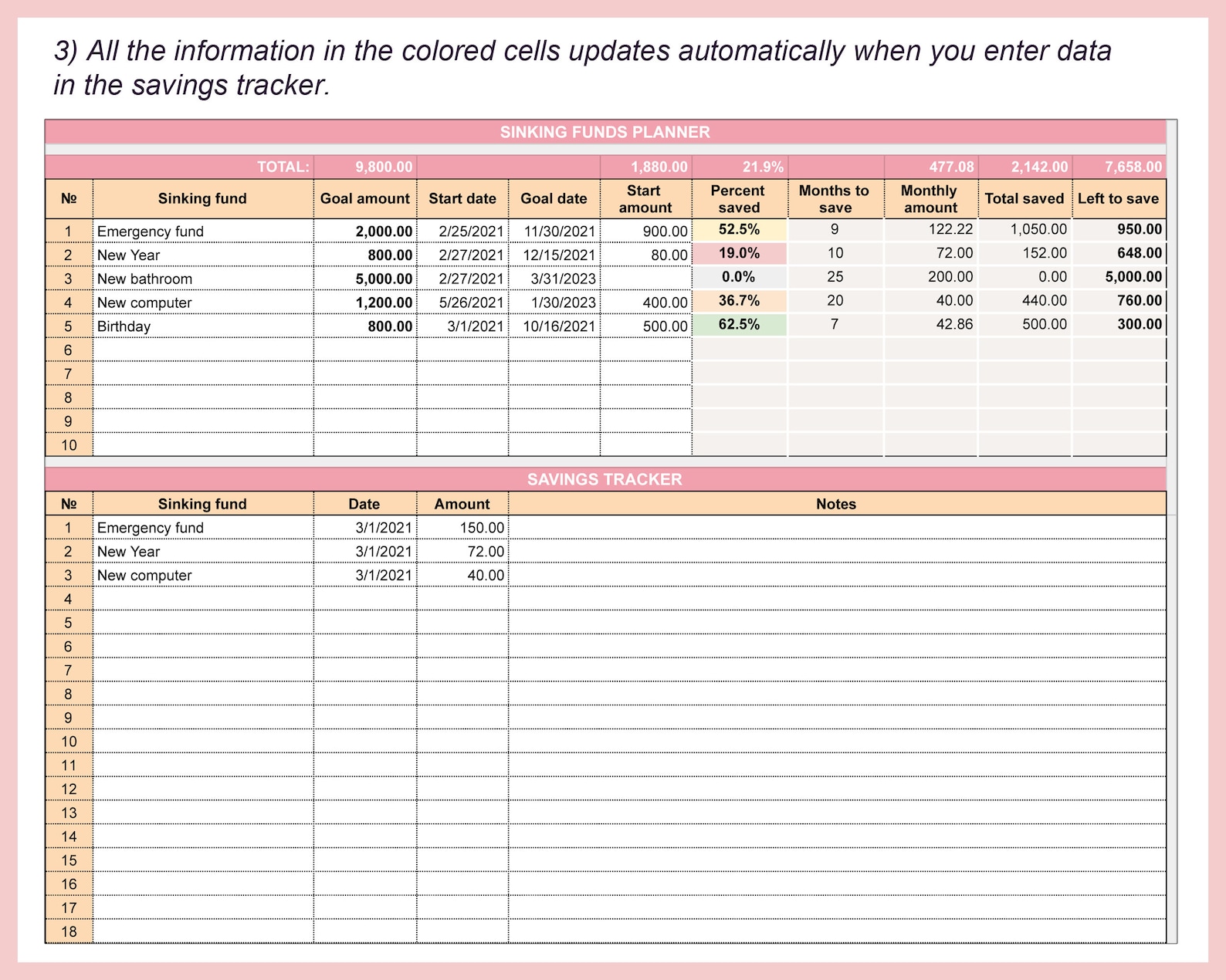Click start amount 400.00 cell
The width and height of the screenshot is (1226, 980).
coord(646,302)
